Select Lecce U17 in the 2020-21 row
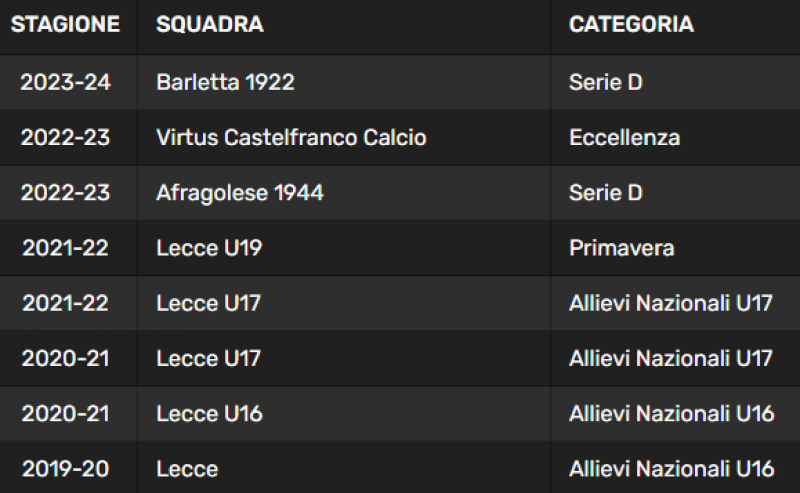The width and height of the screenshot is (800, 493). (x=208, y=358)
